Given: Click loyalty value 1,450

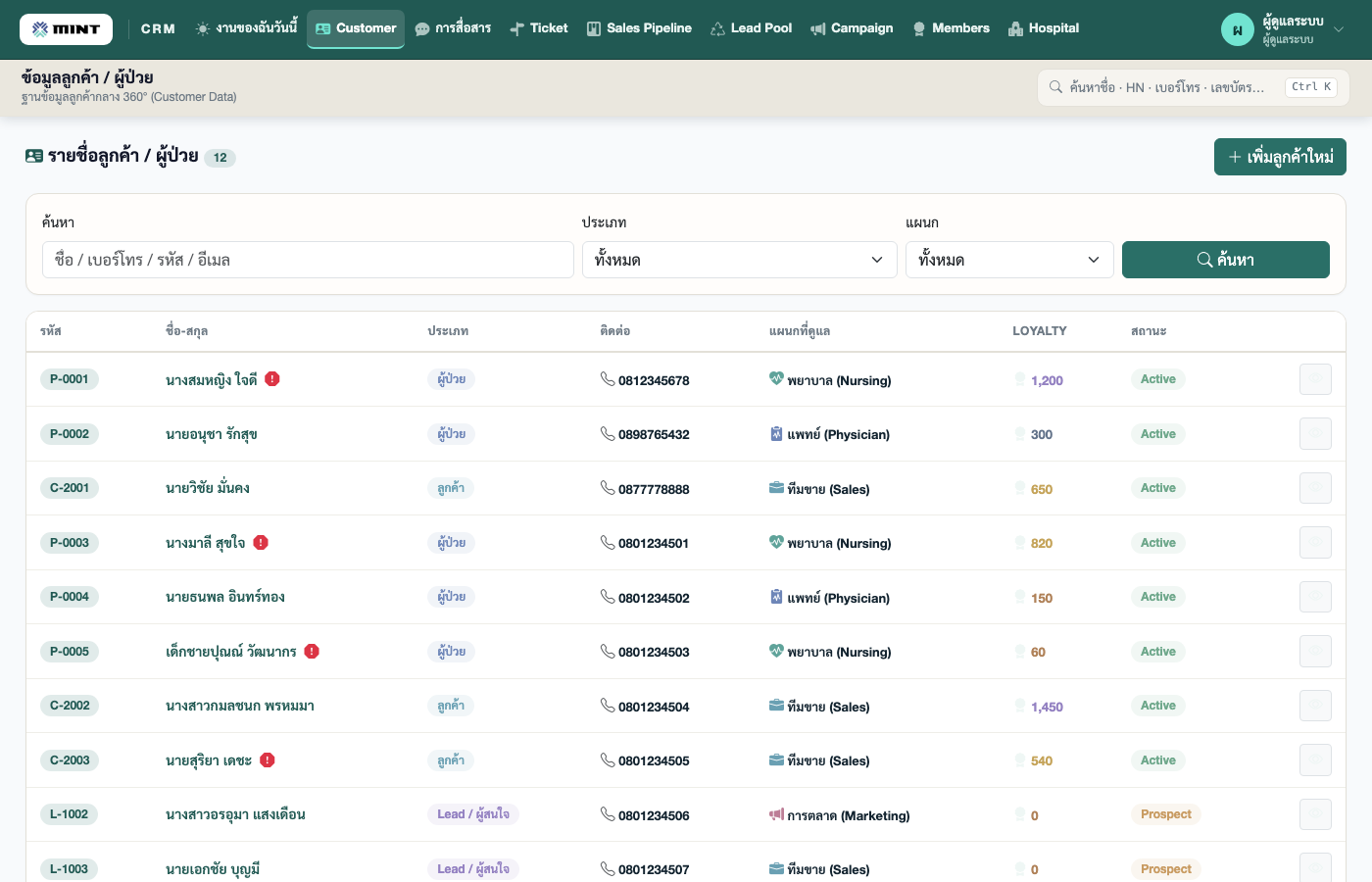Looking at the screenshot, I should coord(1047,707).
